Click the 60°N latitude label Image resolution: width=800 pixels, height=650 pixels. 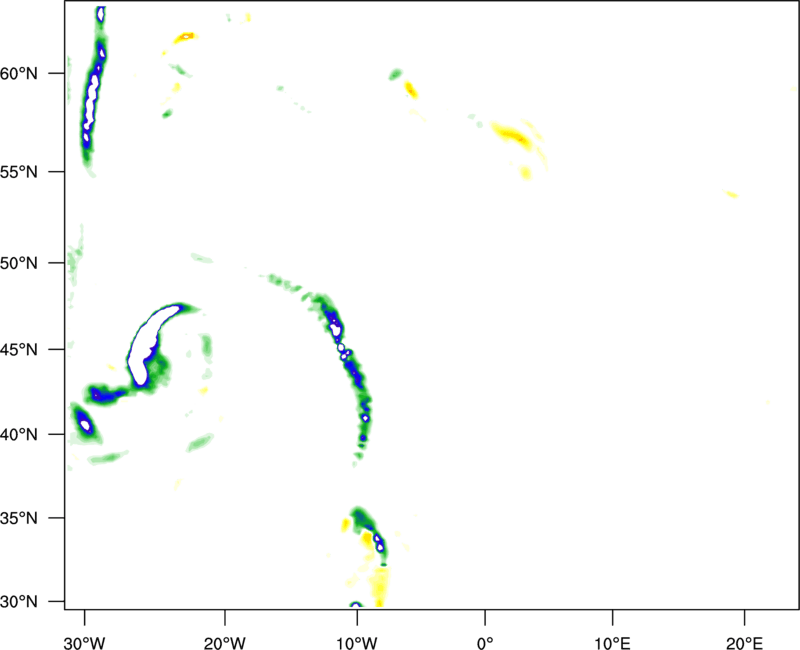pos(19,73)
